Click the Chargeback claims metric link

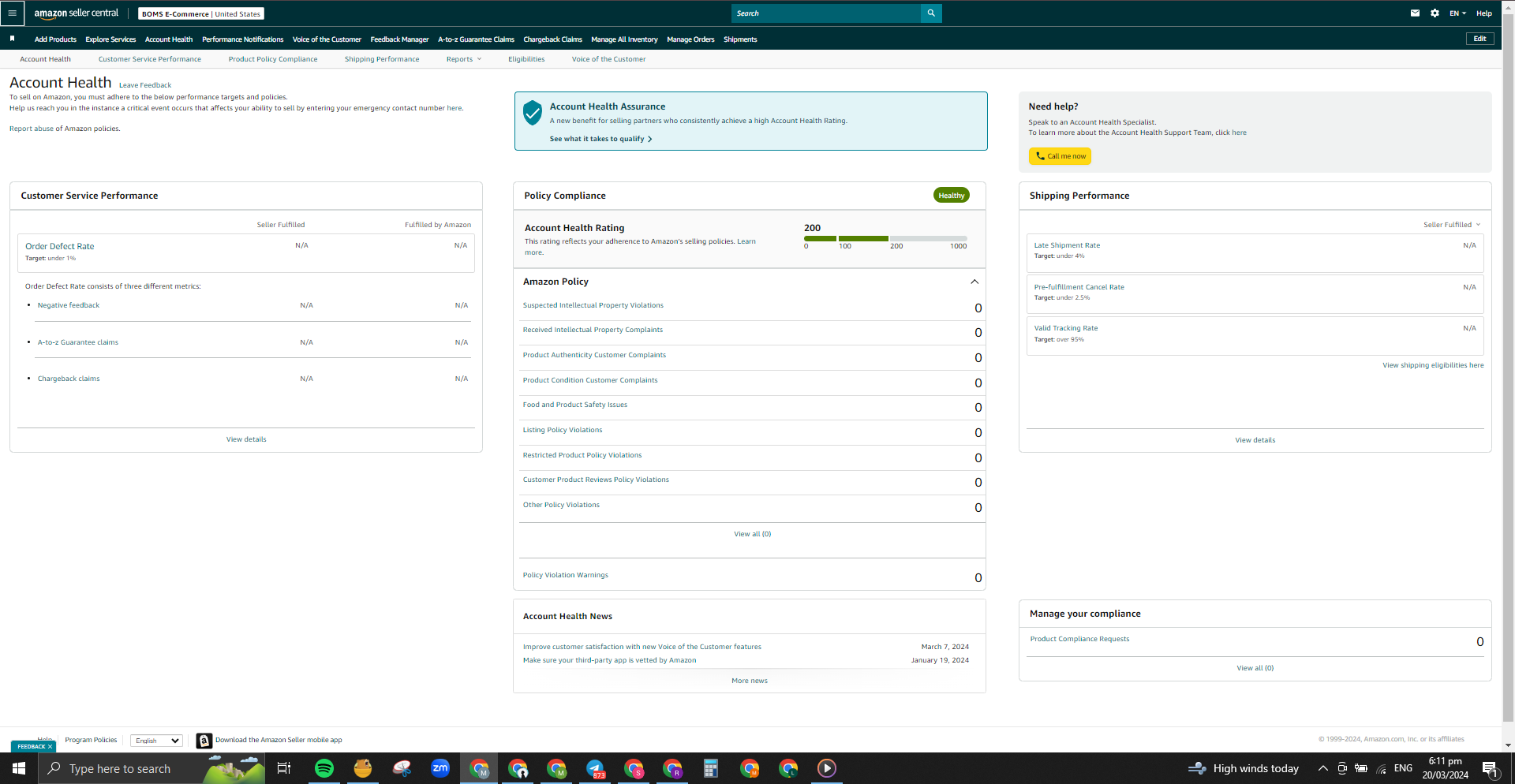69,379
